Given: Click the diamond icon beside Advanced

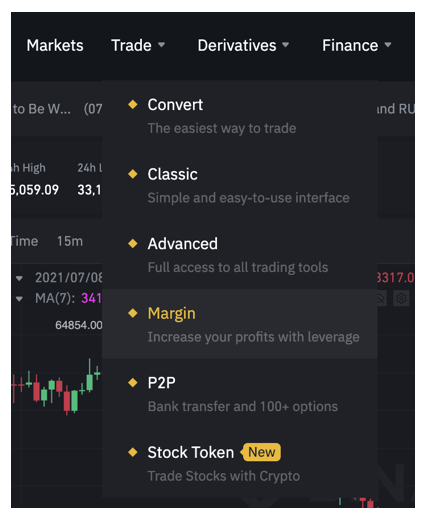Looking at the screenshot, I should (x=133, y=243).
